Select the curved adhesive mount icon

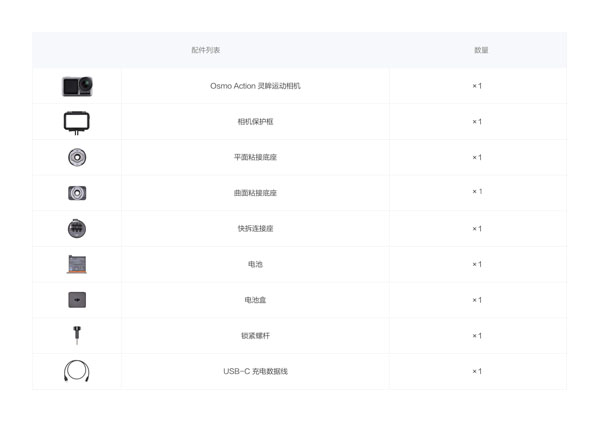pyautogui.click(x=77, y=193)
